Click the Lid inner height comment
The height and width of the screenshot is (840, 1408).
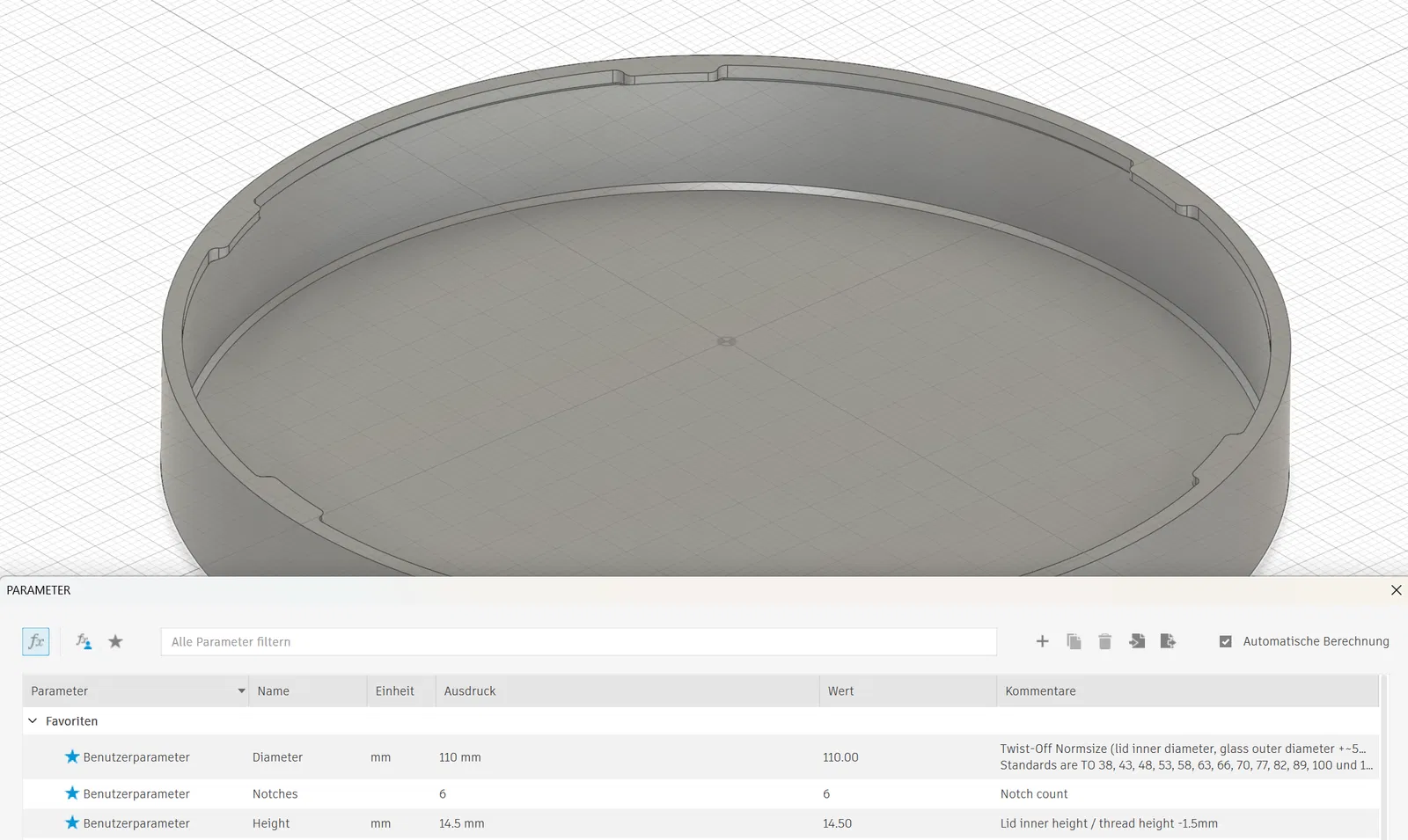(1109, 823)
